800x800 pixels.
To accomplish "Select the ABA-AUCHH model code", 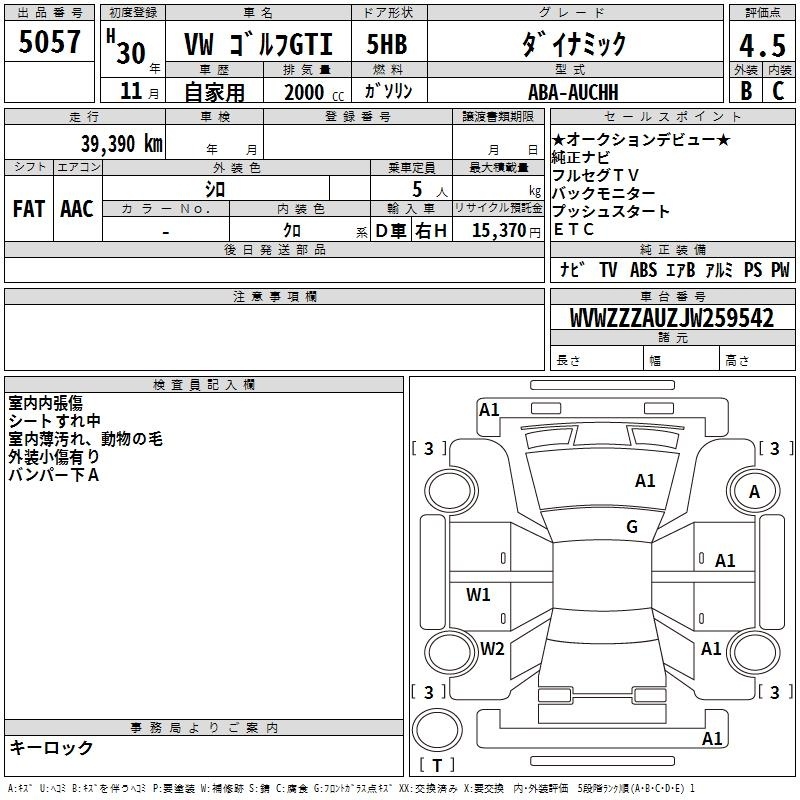I will tap(573, 91).
